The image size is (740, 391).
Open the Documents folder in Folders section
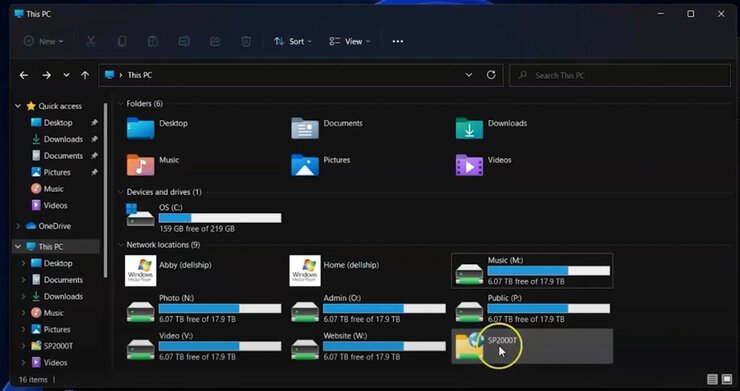[x=327, y=128]
